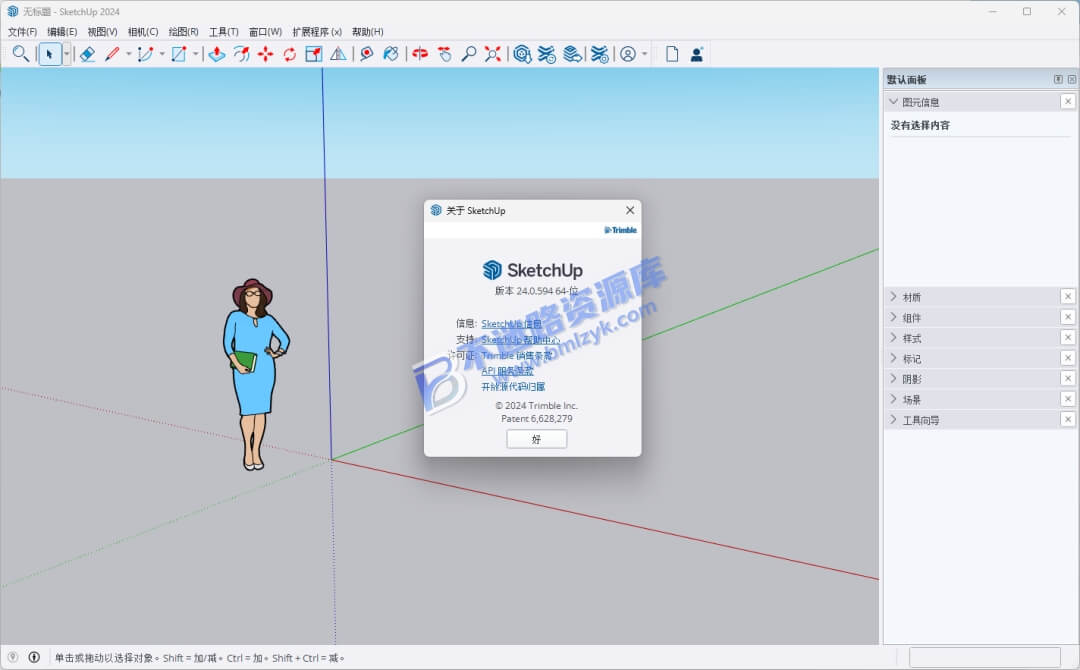This screenshot has width=1080, height=670.
Task: Open the 扩展程序 (x) menu
Action: pyautogui.click(x=317, y=32)
